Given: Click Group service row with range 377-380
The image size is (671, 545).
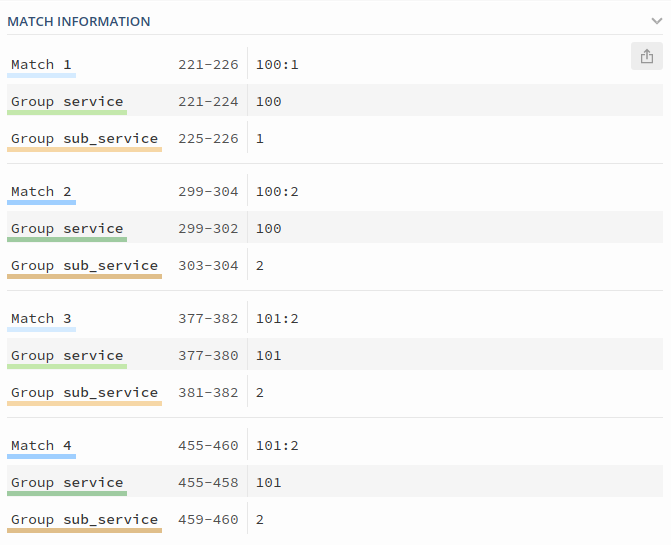Looking at the screenshot, I should coord(335,356).
